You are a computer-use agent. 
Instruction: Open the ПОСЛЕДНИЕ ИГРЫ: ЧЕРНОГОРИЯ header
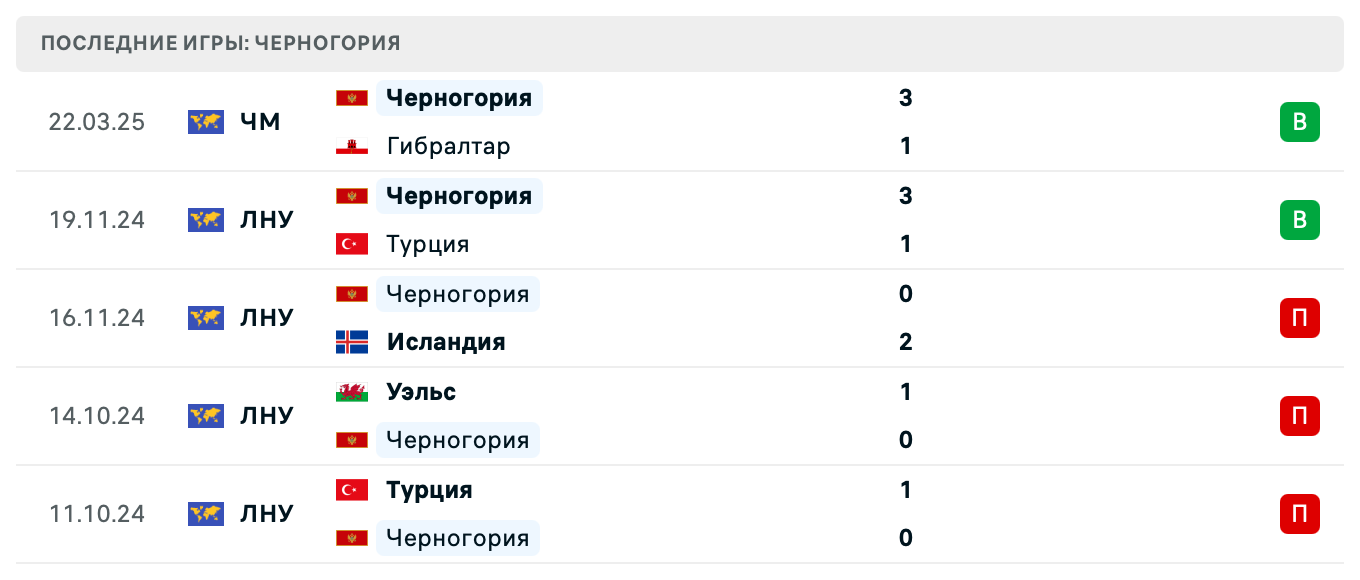[x=219, y=43]
